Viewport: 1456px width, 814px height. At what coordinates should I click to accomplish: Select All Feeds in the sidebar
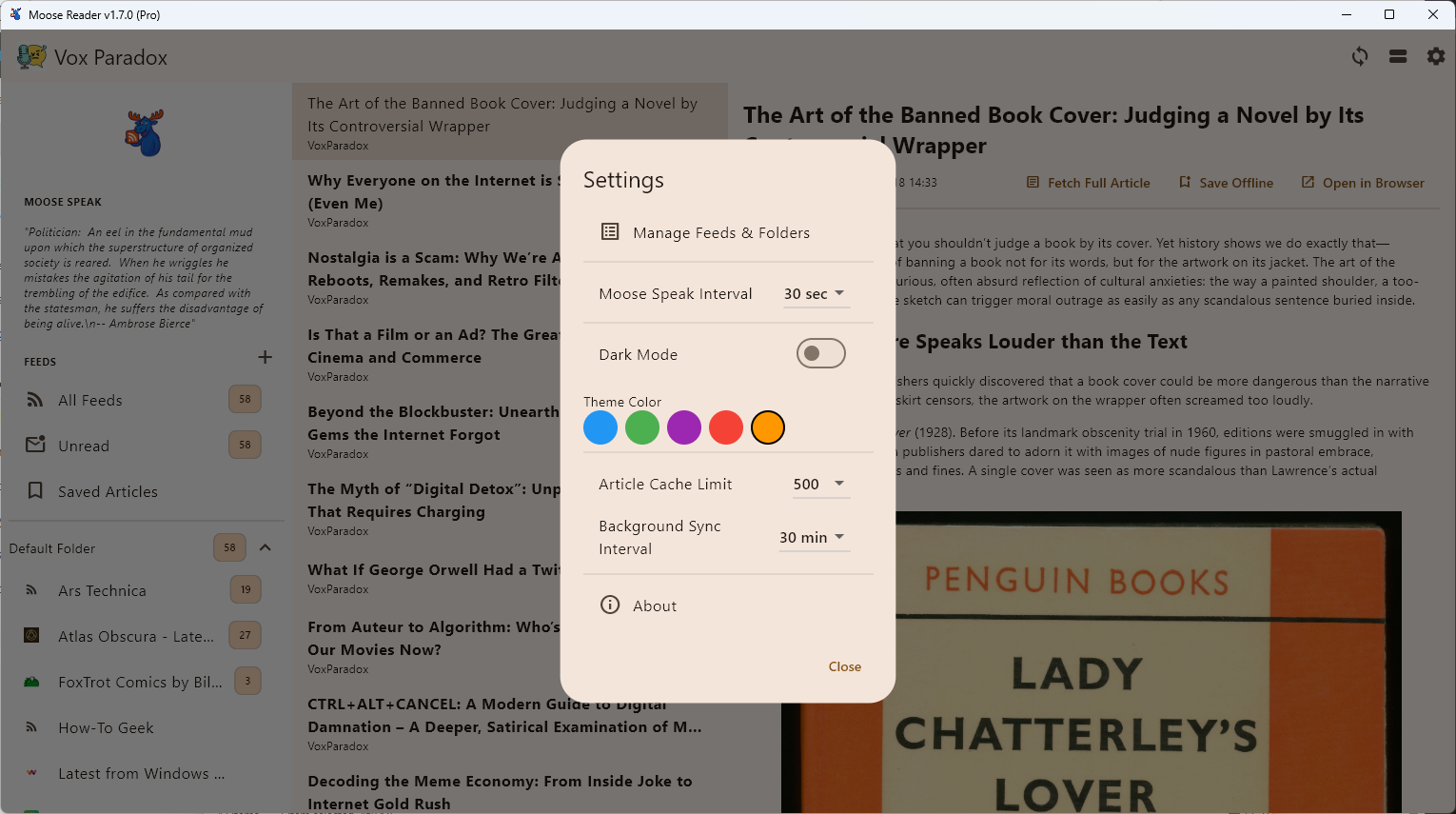[x=92, y=400]
